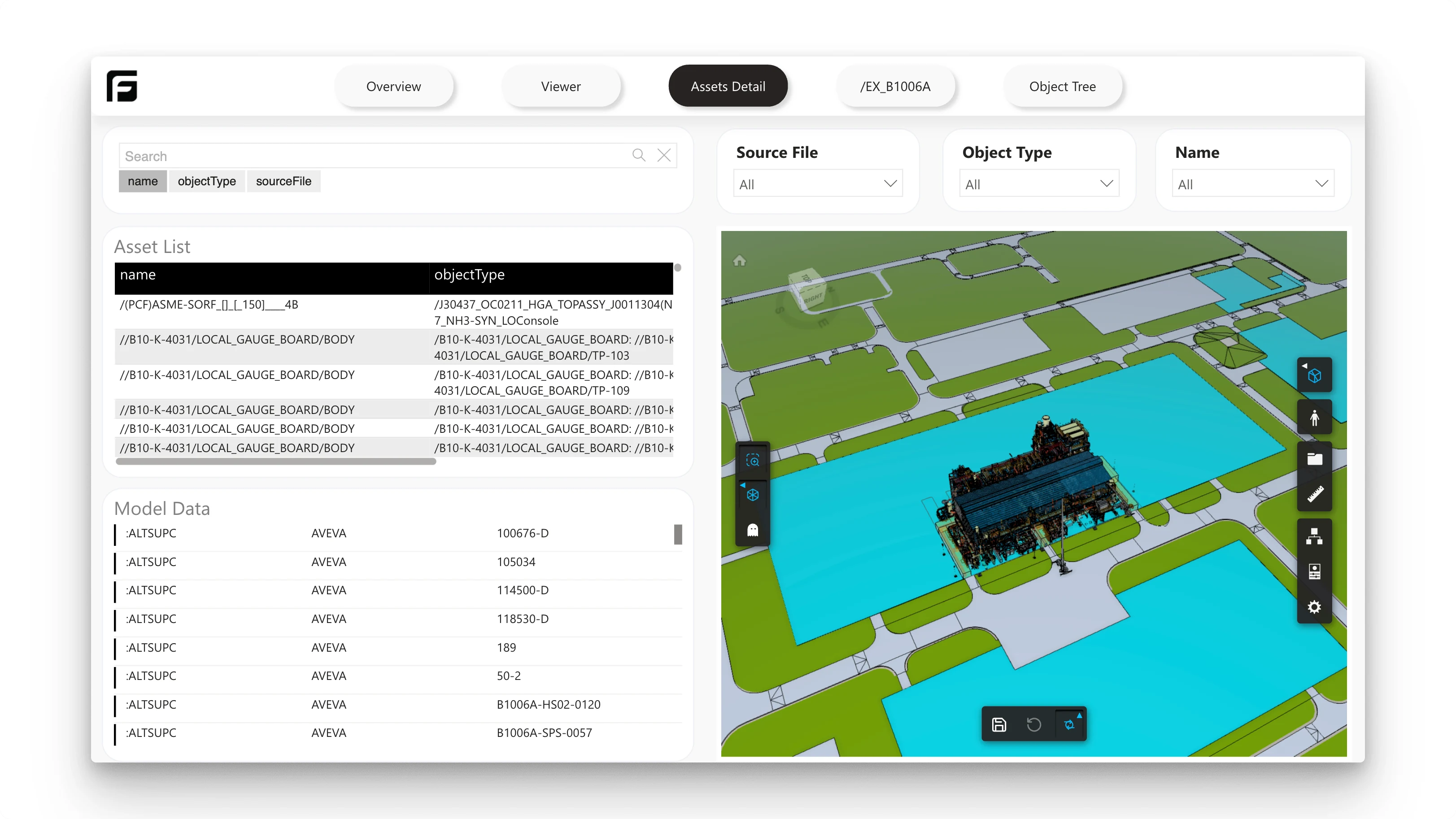Toggle the sourceFile search field chip
Image resolution: width=1456 pixels, height=819 pixels.
tap(284, 182)
